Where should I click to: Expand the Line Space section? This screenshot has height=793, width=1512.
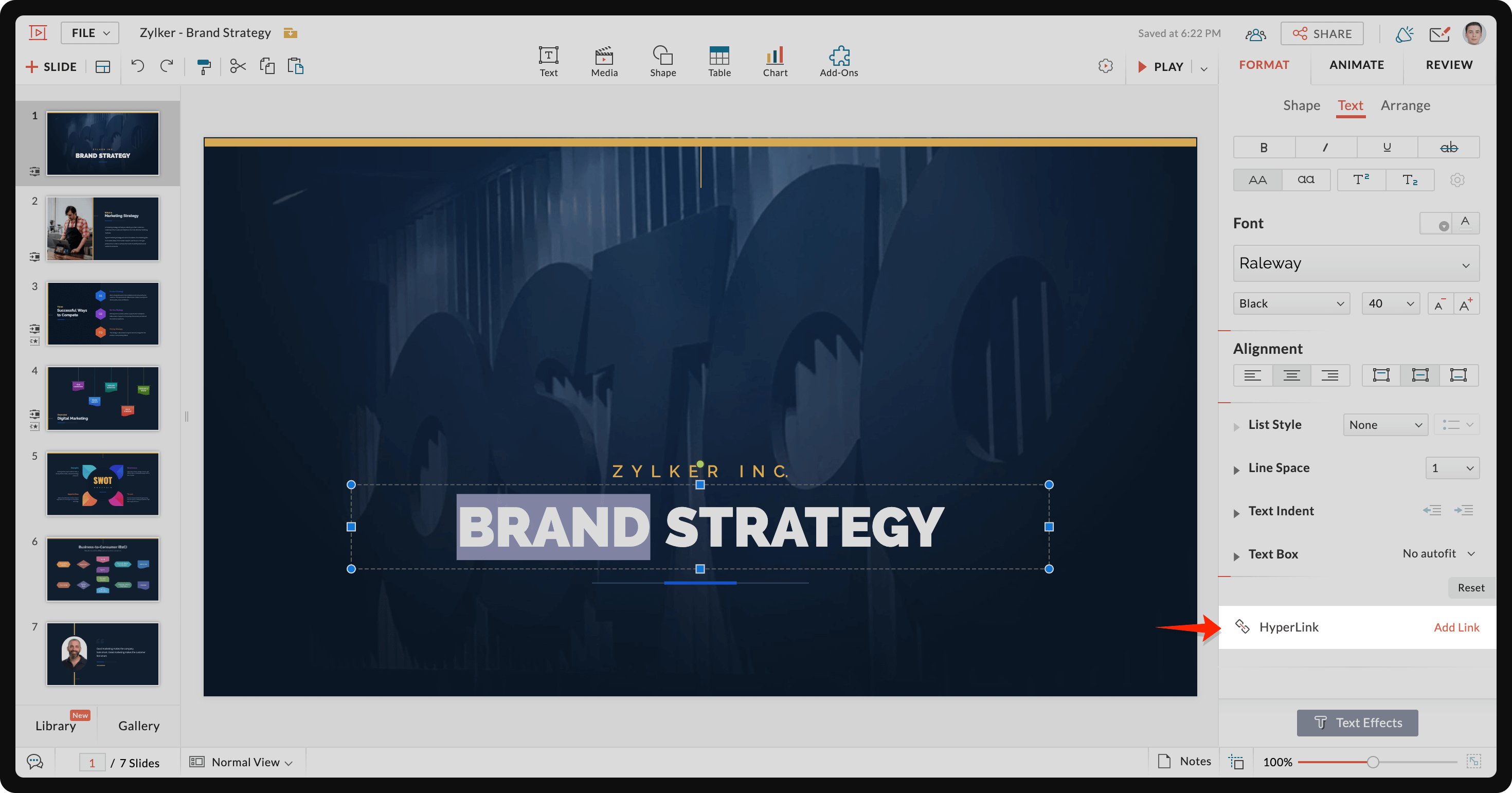click(1237, 469)
